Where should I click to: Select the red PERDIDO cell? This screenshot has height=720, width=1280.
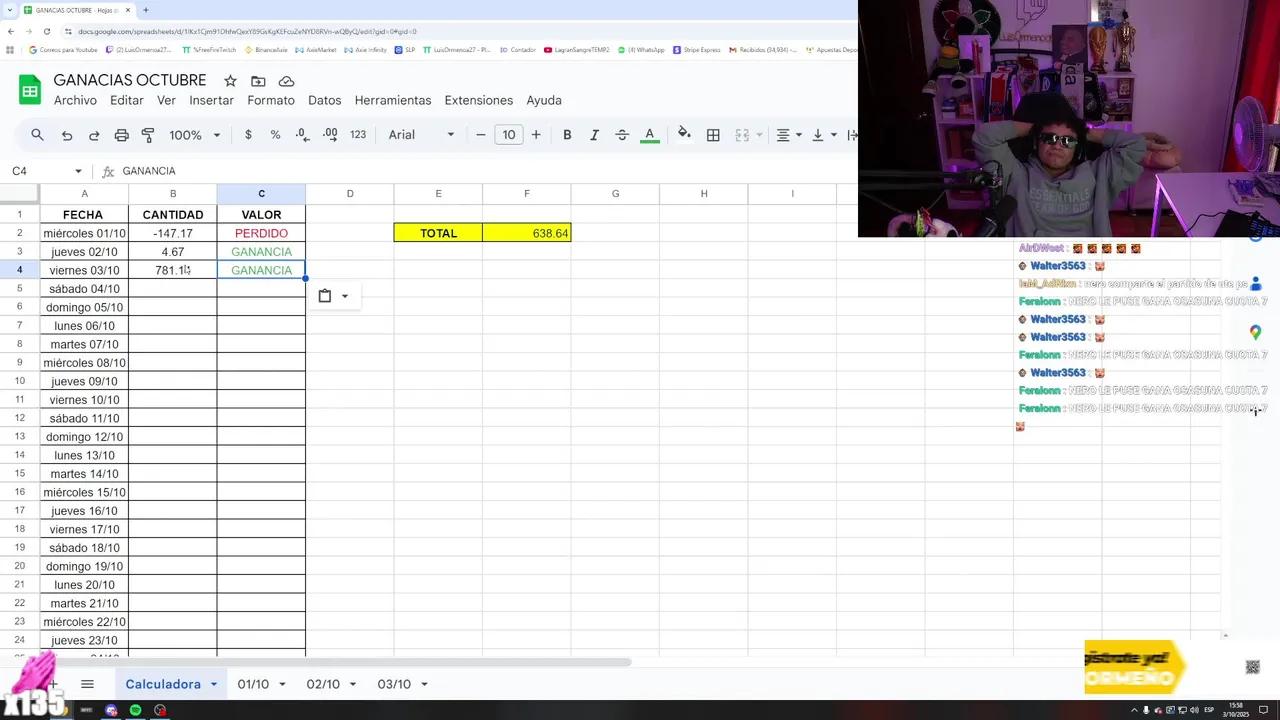pyautogui.click(x=261, y=233)
